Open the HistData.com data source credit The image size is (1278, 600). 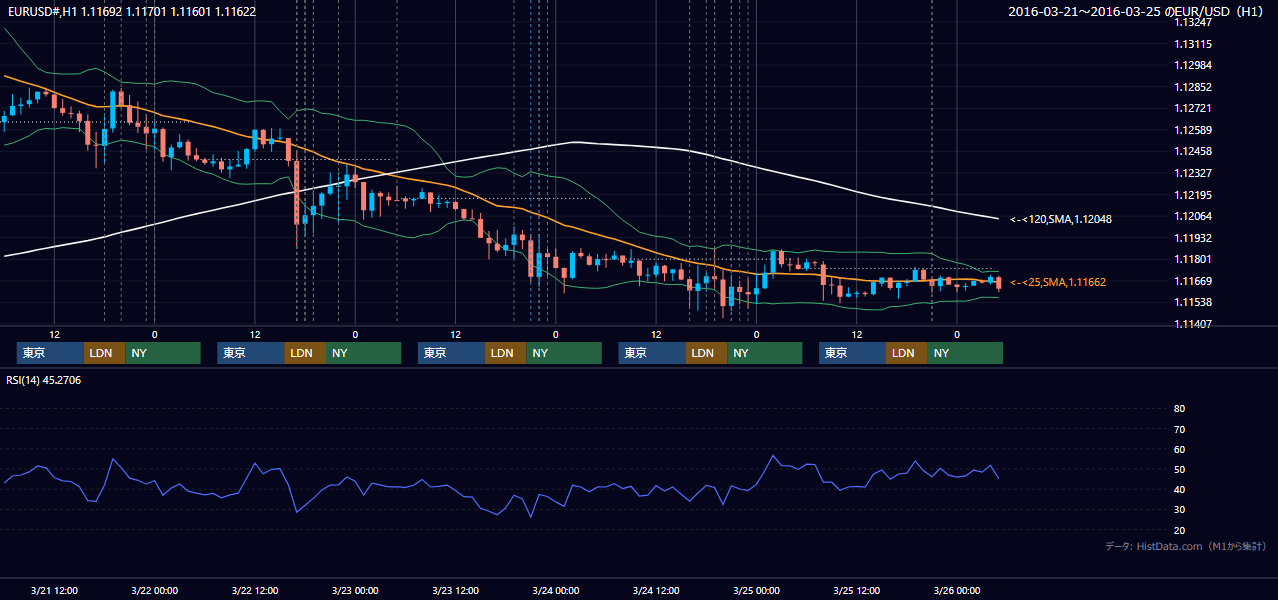(1186, 546)
